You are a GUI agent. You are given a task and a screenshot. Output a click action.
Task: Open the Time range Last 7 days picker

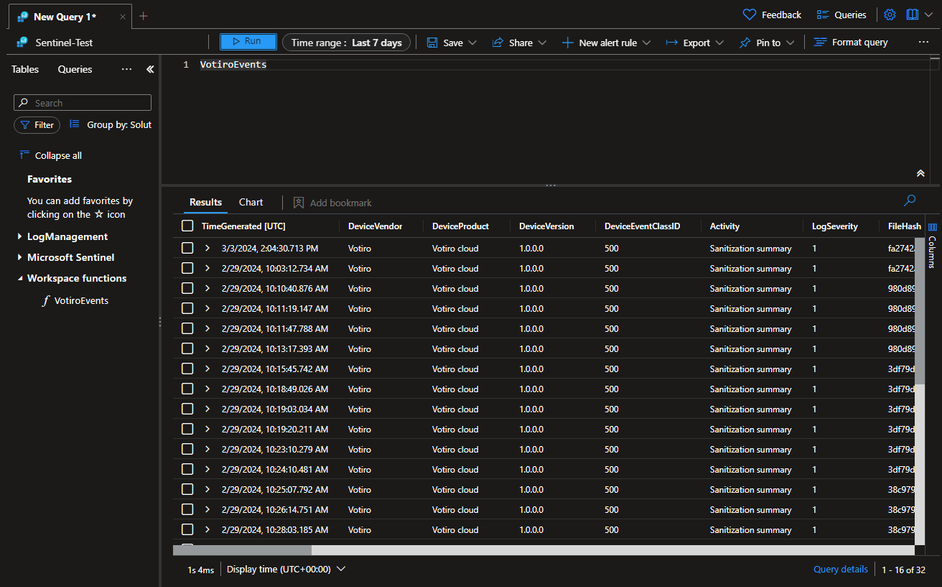(x=347, y=43)
